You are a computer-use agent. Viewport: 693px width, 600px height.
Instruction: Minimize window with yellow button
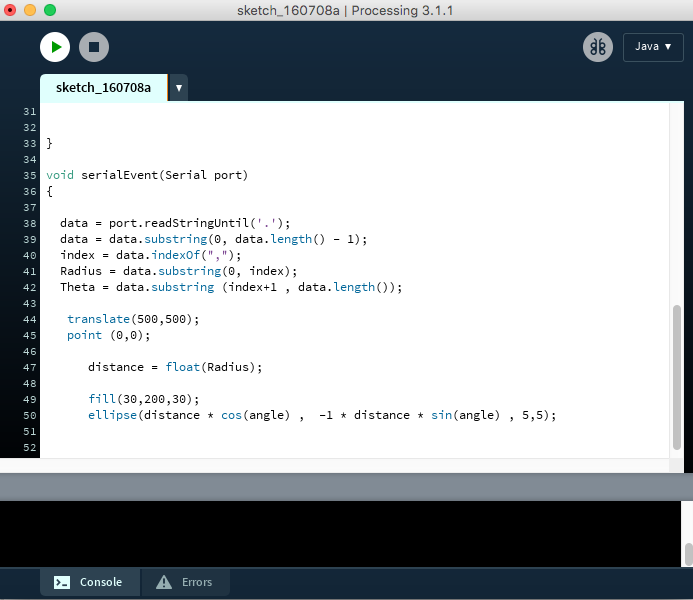coord(30,10)
